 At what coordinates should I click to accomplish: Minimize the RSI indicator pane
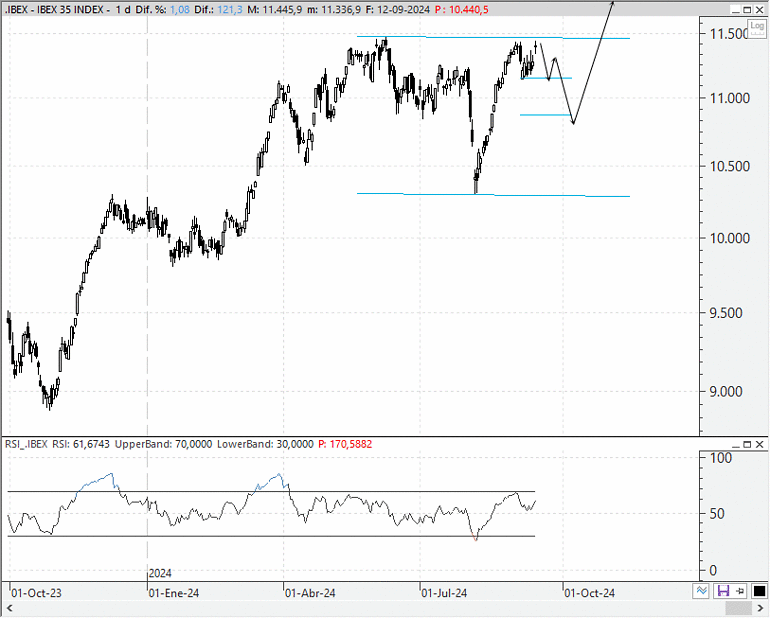tap(735, 445)
